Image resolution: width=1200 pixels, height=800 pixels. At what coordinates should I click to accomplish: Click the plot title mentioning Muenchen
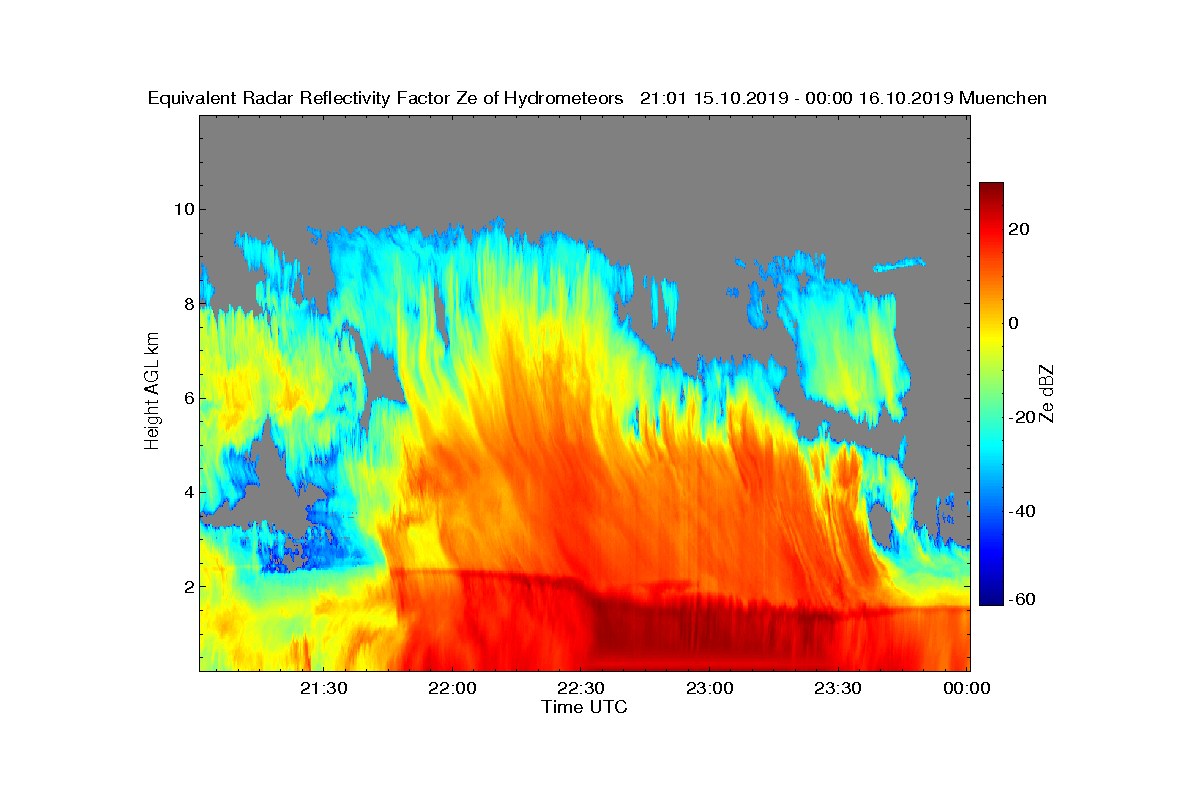point(597,98)
